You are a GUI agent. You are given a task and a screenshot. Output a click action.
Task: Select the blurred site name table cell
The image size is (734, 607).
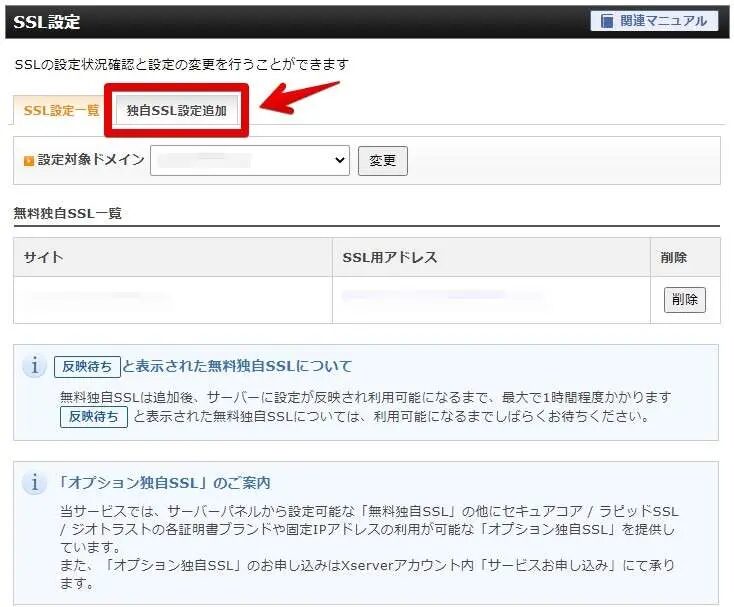pos(100,298)
